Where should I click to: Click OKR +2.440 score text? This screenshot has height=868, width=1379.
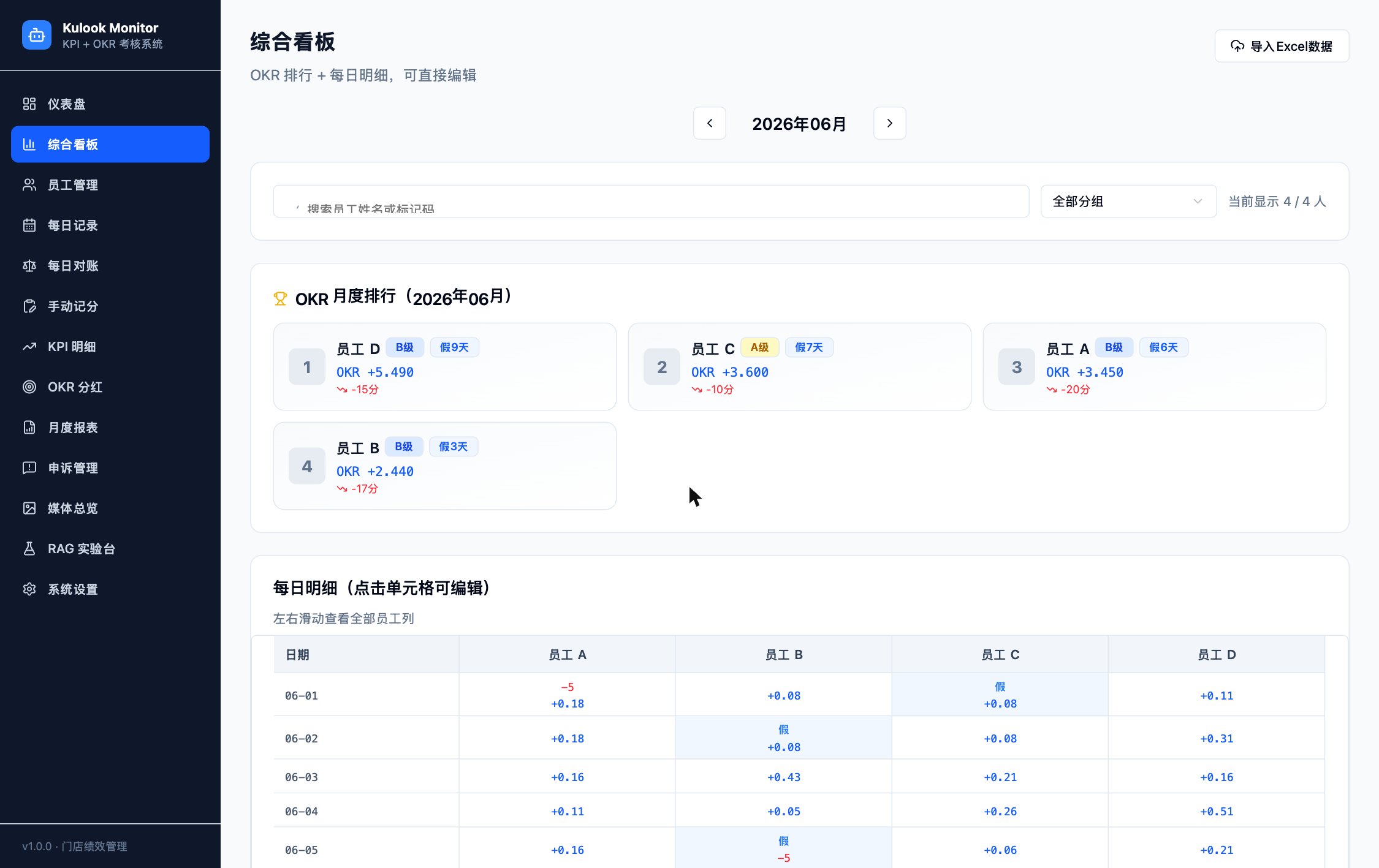click(374, 471)
